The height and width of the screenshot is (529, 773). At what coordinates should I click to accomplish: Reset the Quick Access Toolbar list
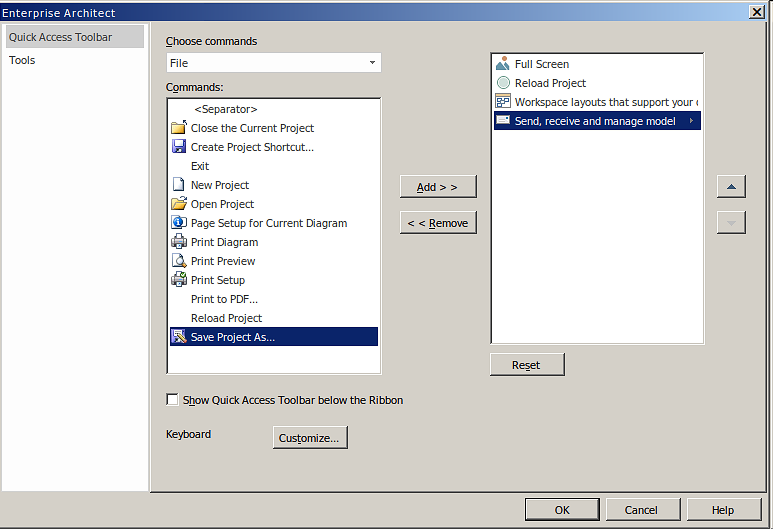tap(527, 365)
